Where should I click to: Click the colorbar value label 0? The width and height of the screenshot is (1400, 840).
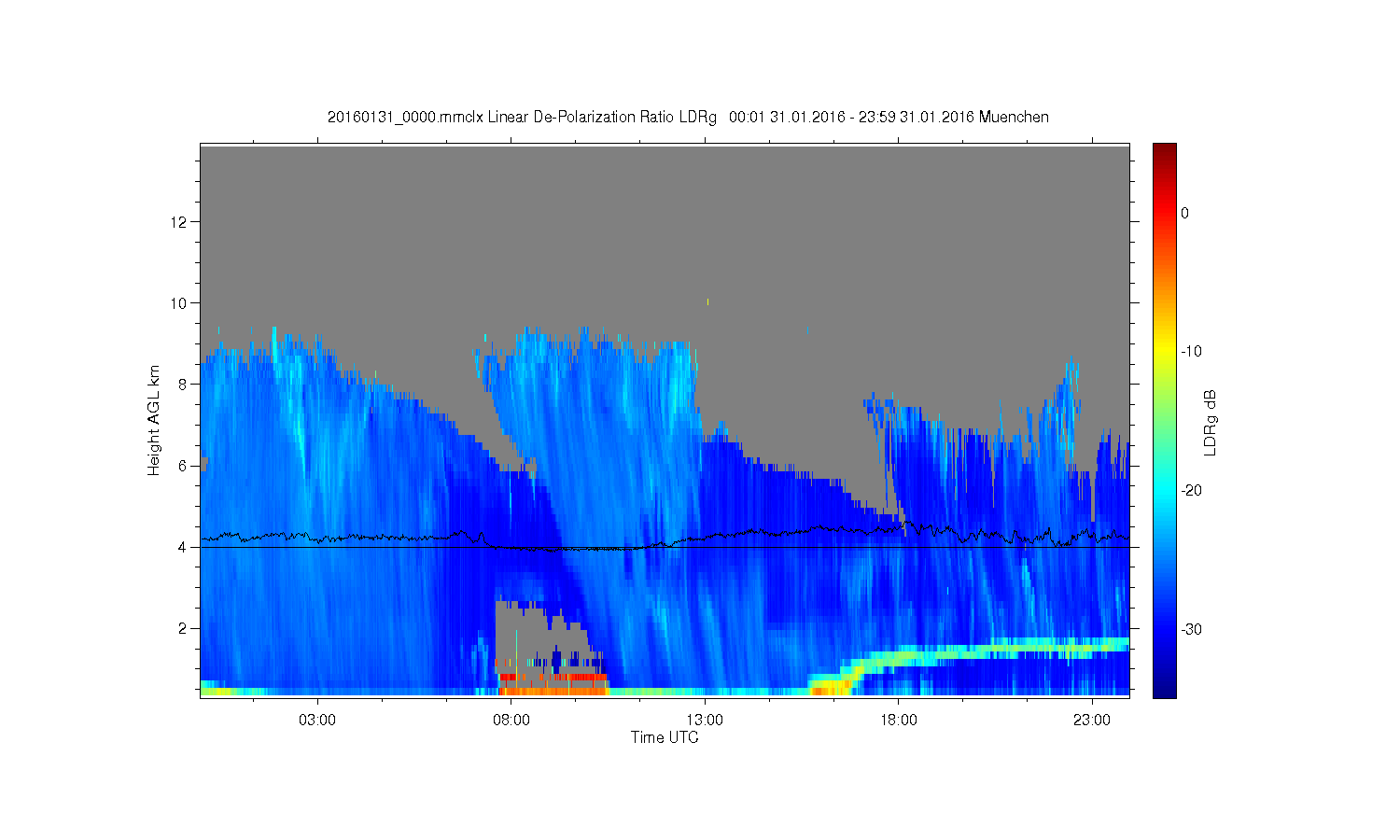pos(1185,213)
